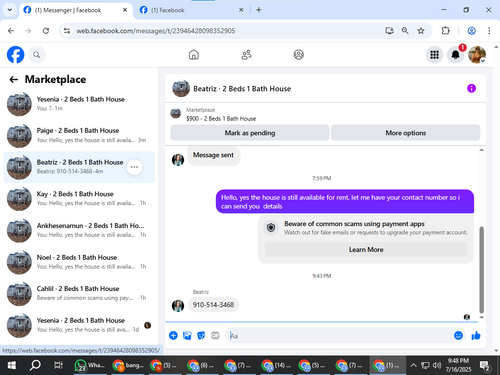Screen dimensions: 500x375
Task: Open the emoji picker icon
Action: click(458, 335)
